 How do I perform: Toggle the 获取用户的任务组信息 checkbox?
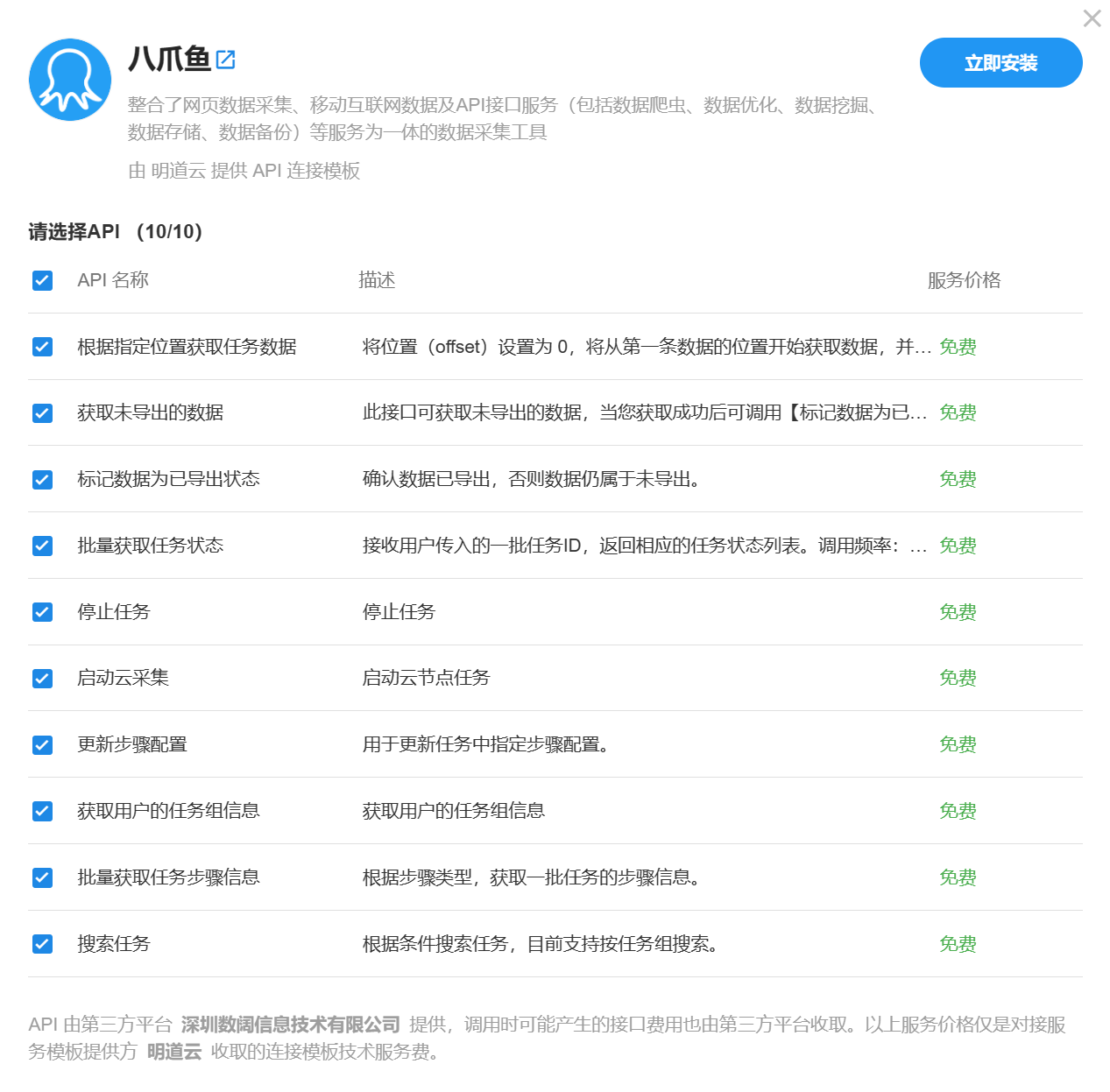[42, 812]
